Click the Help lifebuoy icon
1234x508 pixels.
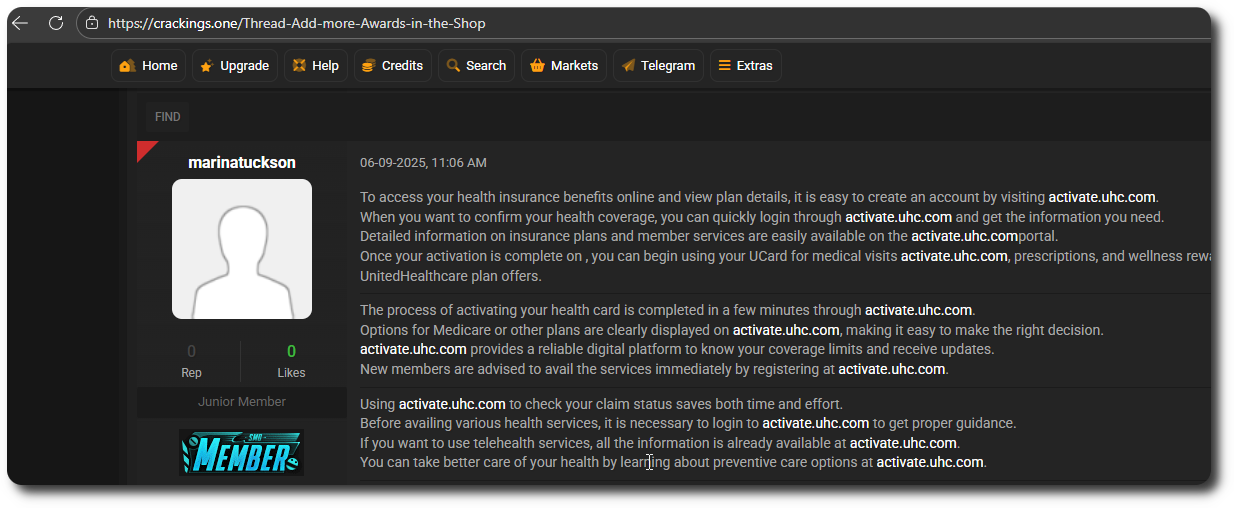click(x=298, y=65)
